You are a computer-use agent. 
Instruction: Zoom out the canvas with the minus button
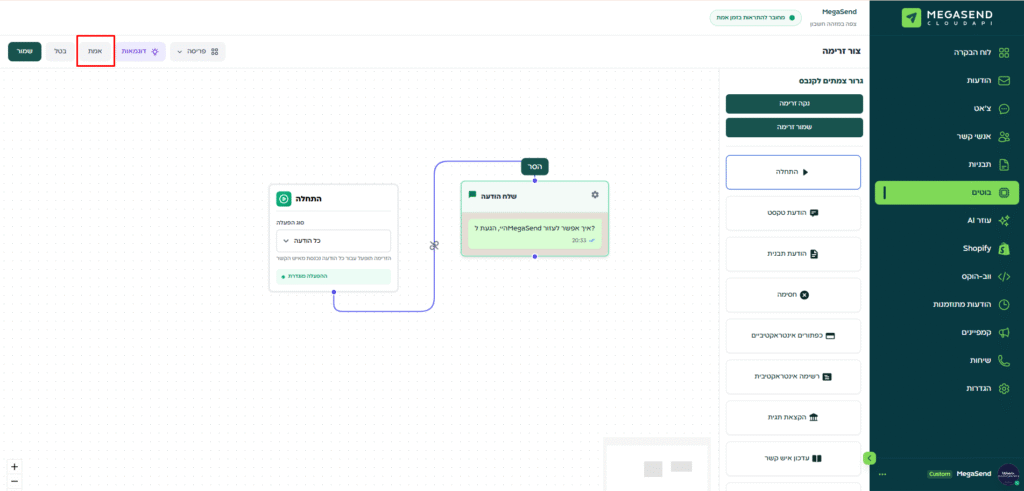[x=14, y=482]
